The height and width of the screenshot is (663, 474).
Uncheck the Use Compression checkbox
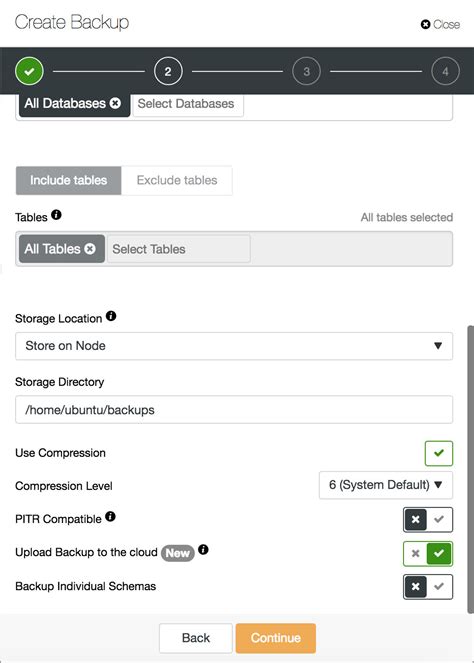click(438, 453)
